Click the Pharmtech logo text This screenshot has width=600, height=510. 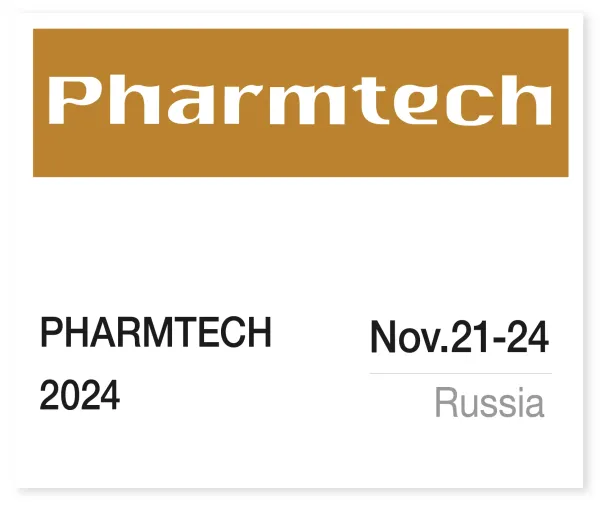coord(300,102)
